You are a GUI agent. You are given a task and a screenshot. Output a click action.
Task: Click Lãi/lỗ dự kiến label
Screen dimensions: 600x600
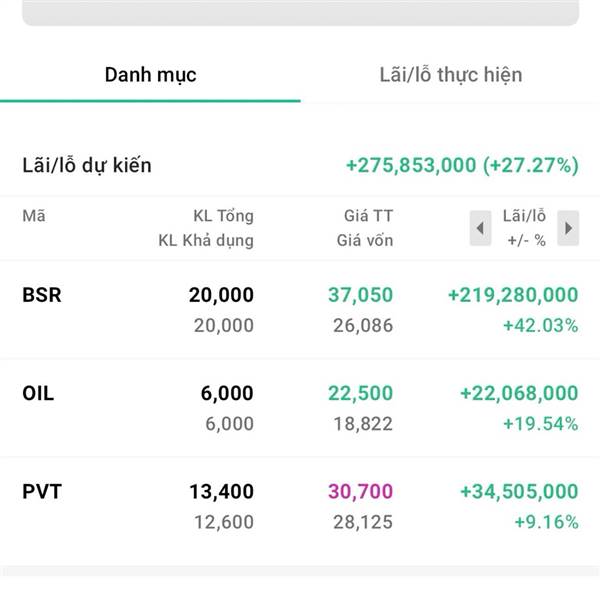(87, 166)
